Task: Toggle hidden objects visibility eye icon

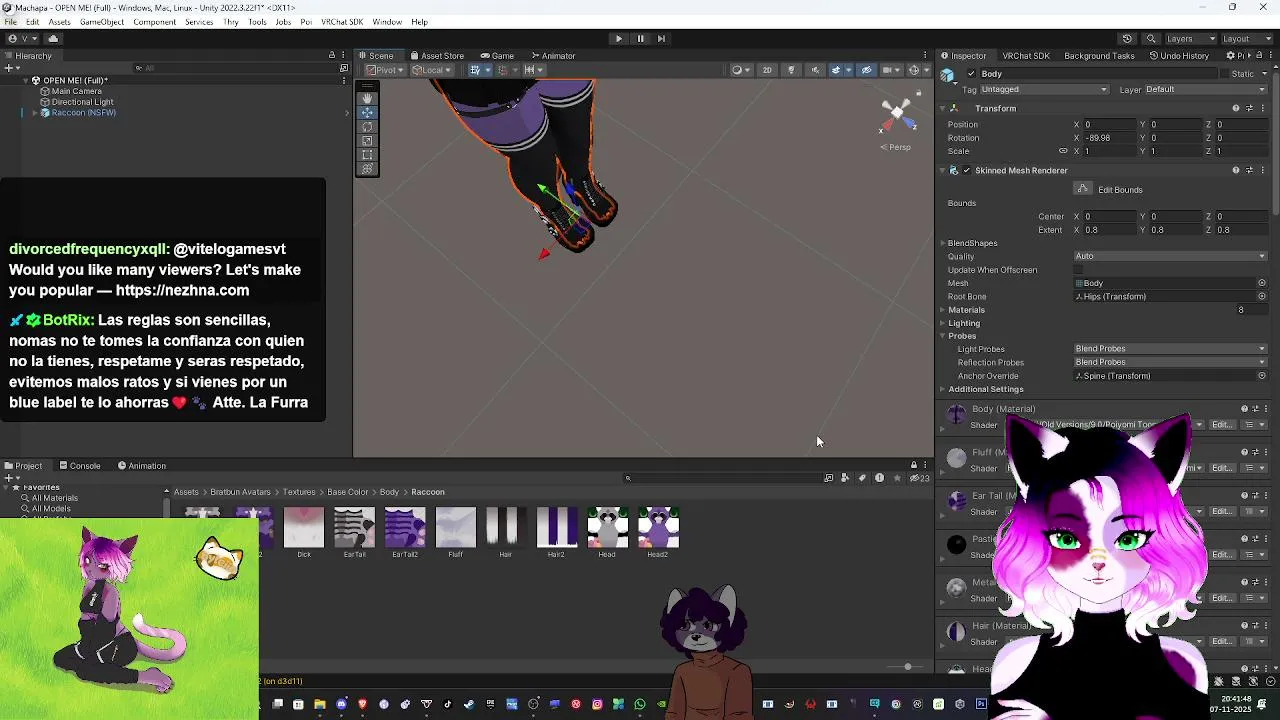Action: point(867,70)
